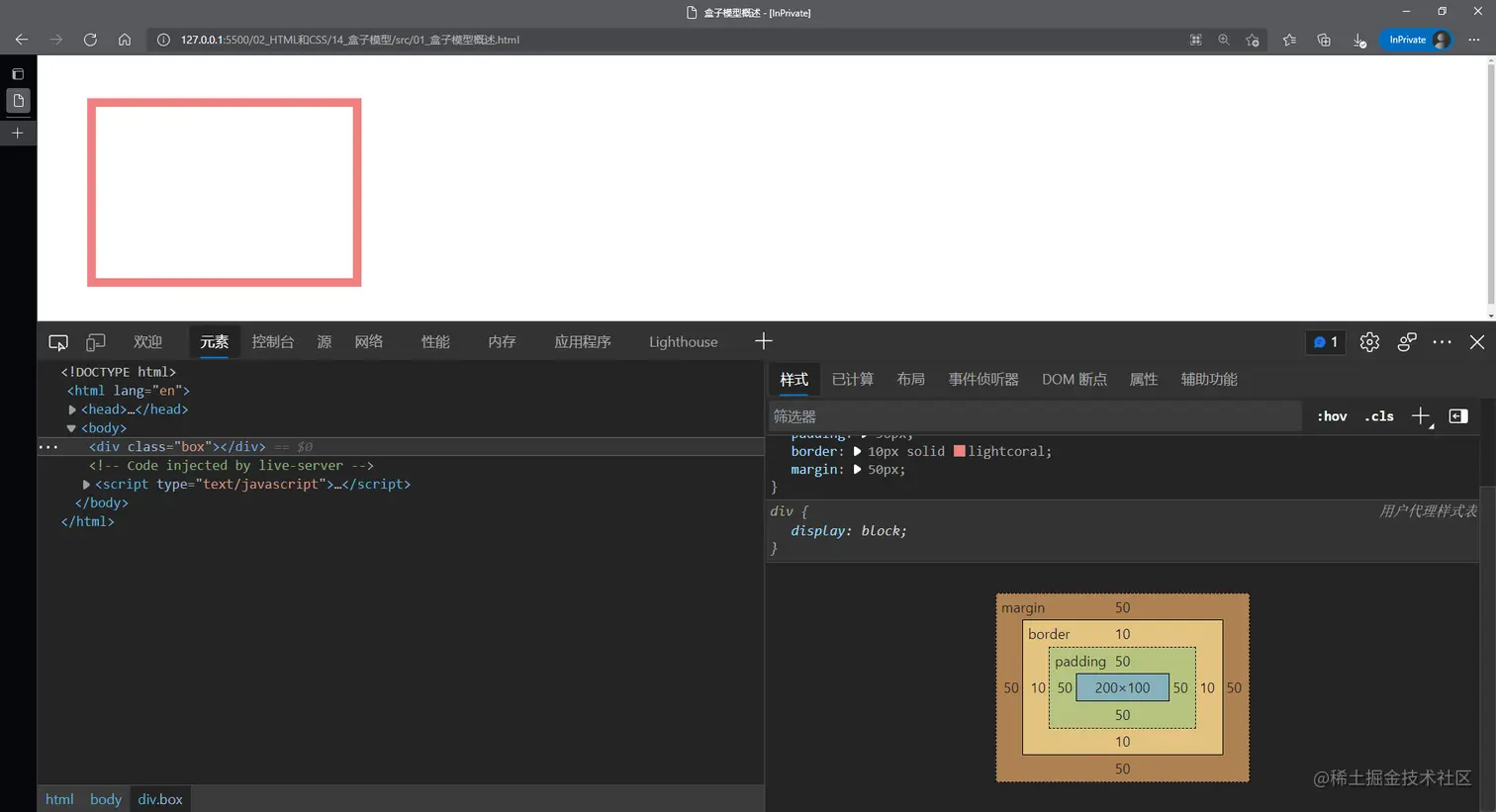
Task: Open the 源 tab
Action: click(x=325, y=342)
